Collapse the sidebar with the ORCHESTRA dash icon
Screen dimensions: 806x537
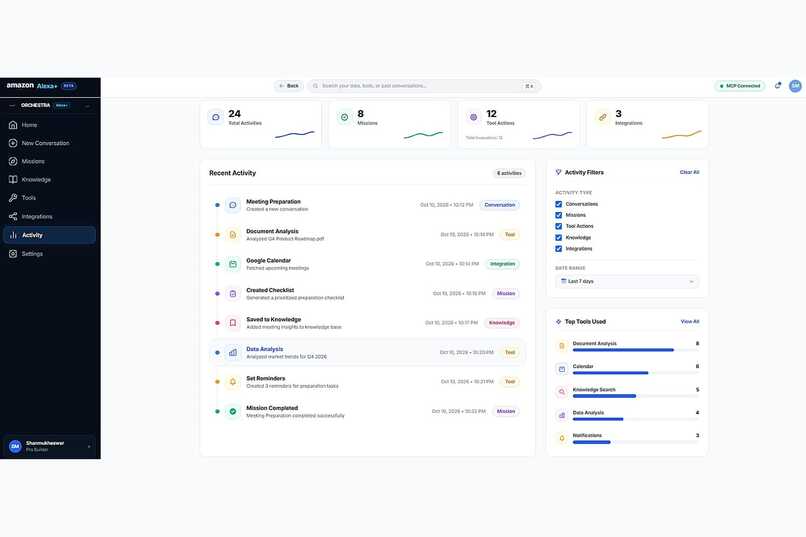click(12, 105)
